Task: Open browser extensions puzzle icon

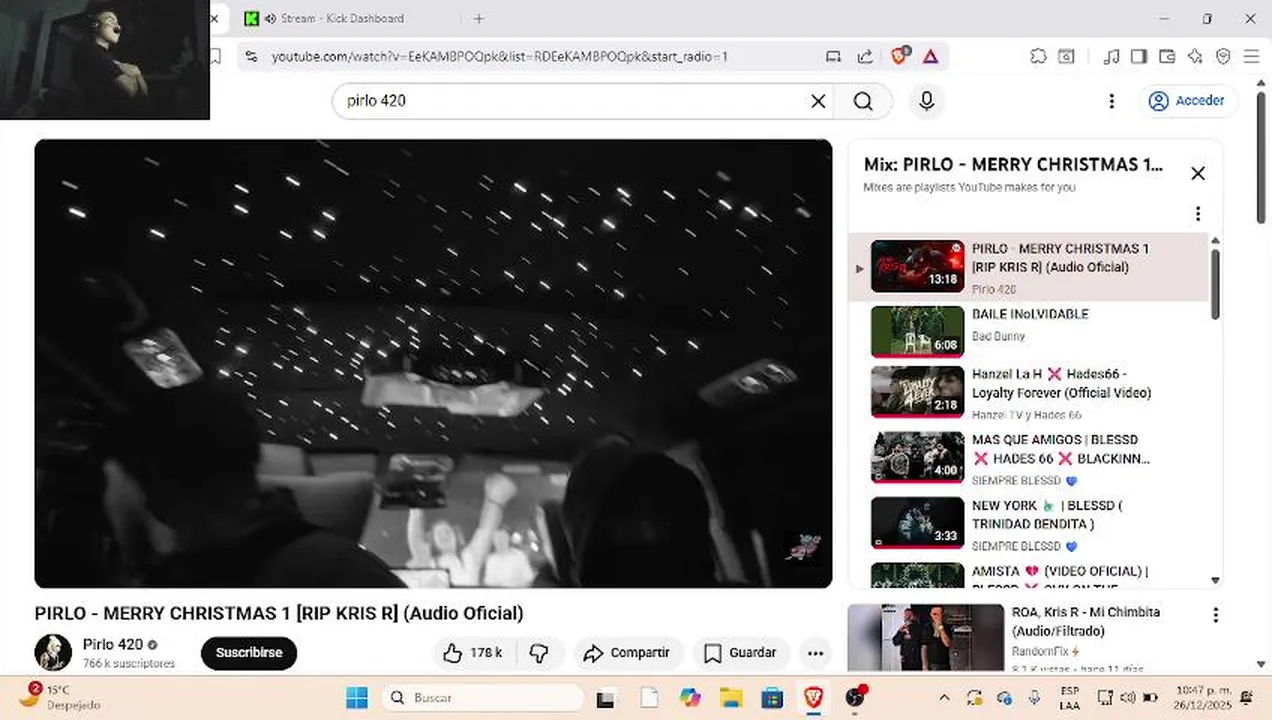Action: pos(1038,57)
